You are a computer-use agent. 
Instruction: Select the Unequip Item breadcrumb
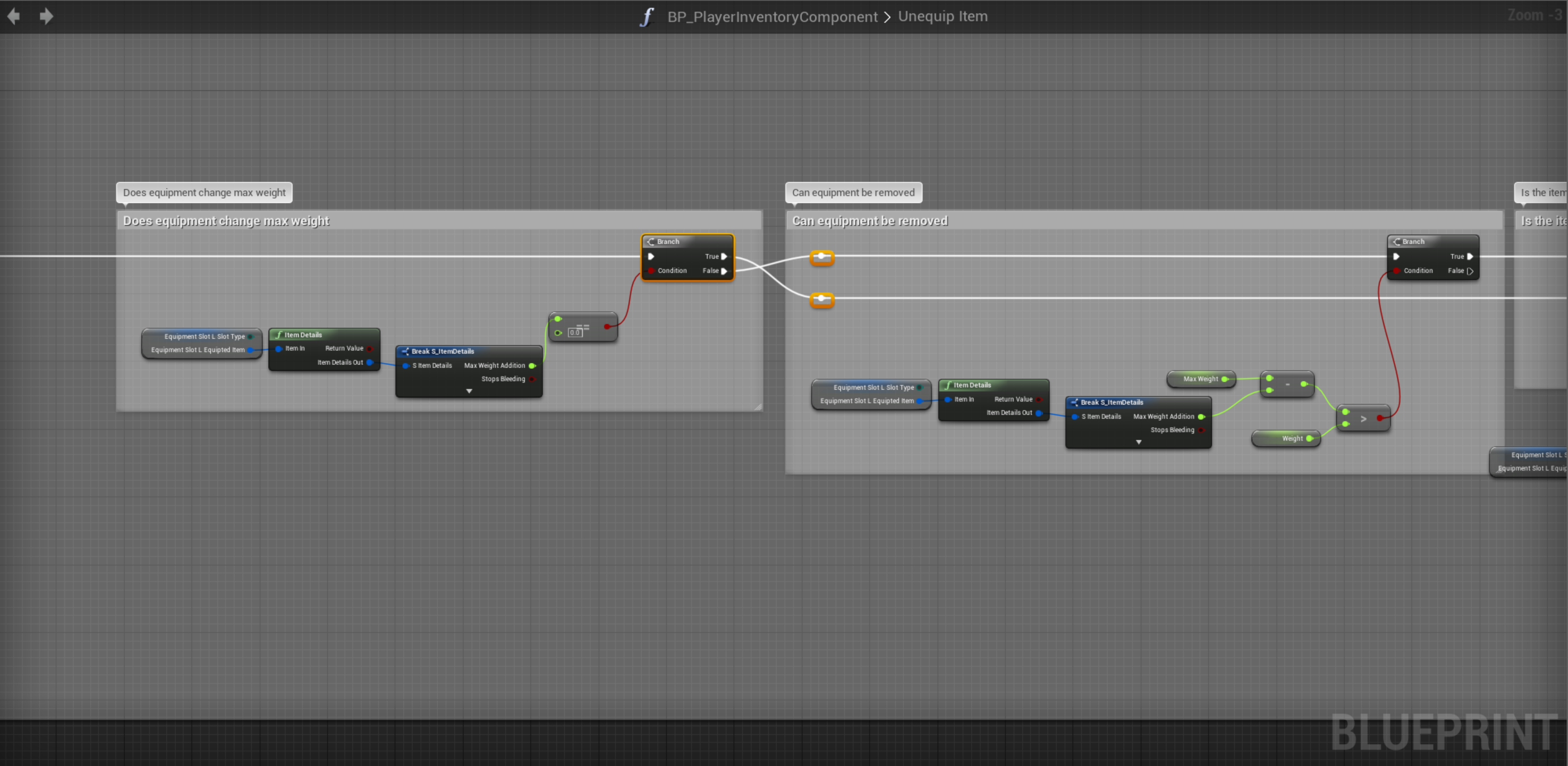coord(942,16)
